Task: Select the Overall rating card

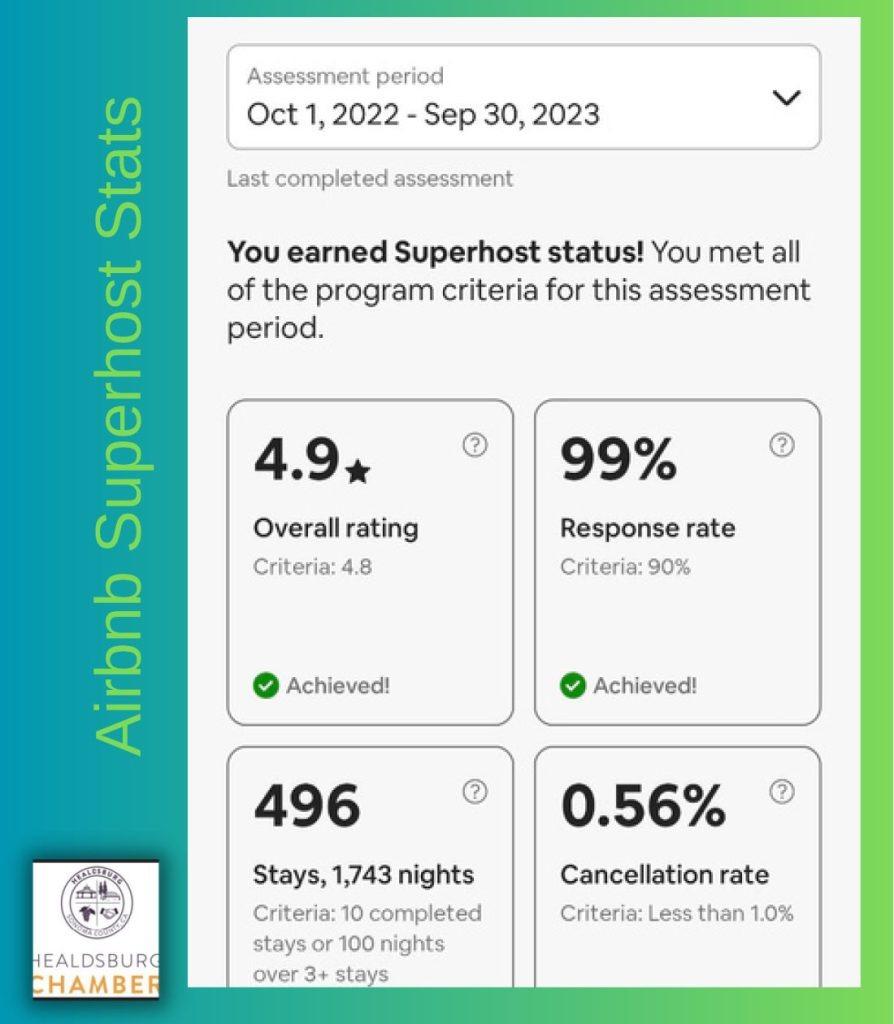Action: [370, 600]
